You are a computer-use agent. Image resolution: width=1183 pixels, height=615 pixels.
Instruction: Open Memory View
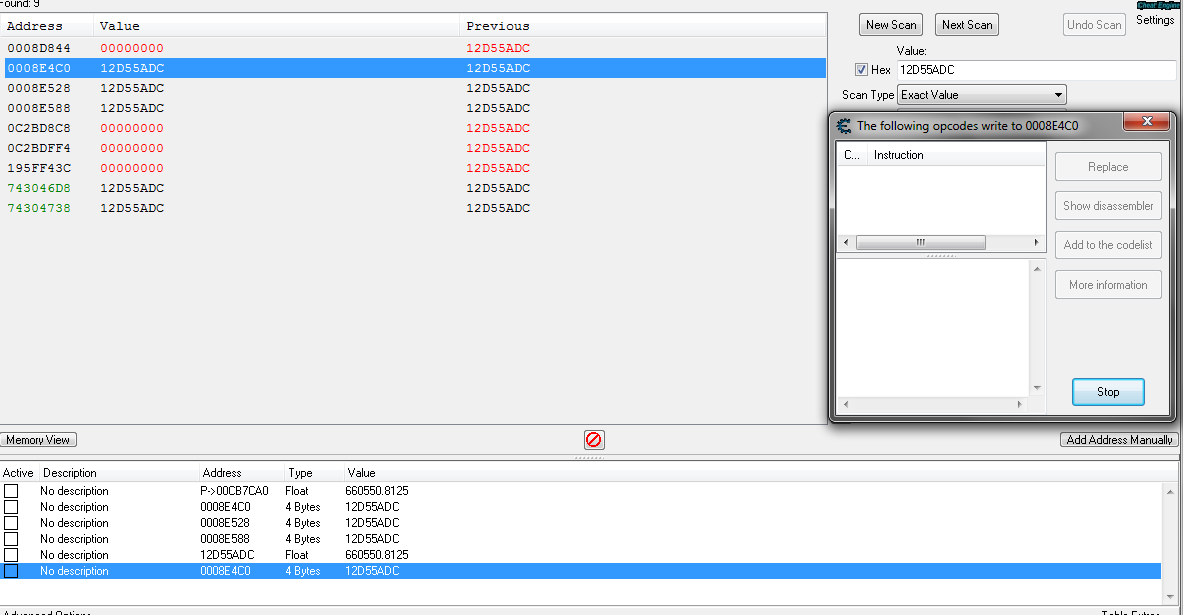click(39, 440)
